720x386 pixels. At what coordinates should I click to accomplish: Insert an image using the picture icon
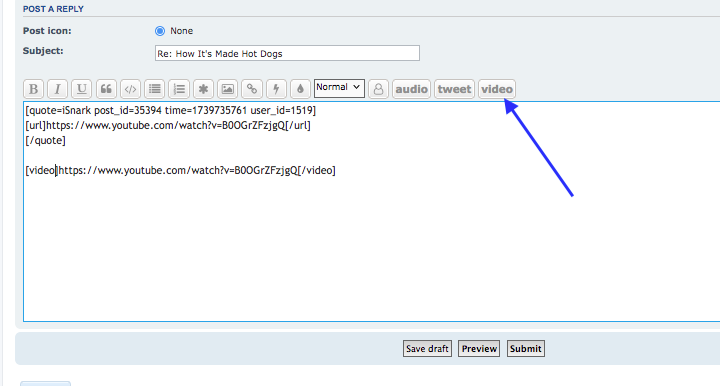pyautogui.click(x=228, y=89)
